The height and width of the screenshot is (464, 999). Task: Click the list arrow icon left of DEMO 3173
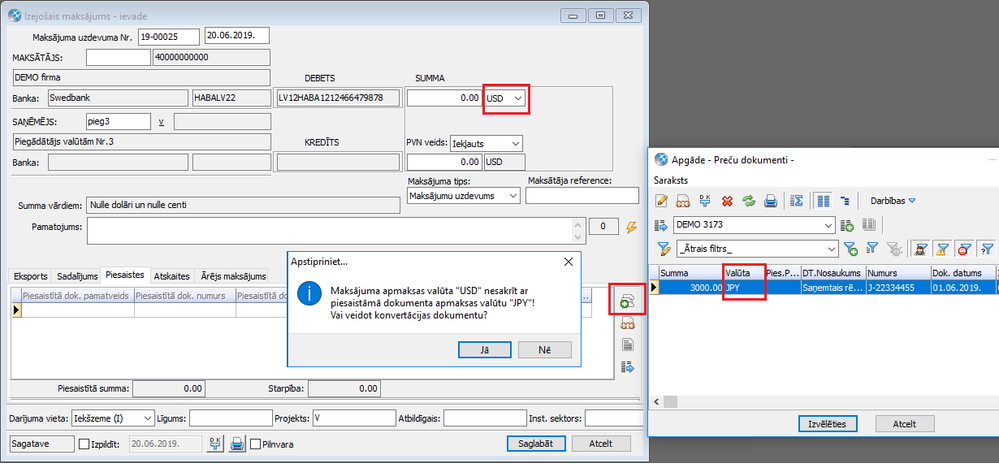point(661,225)
